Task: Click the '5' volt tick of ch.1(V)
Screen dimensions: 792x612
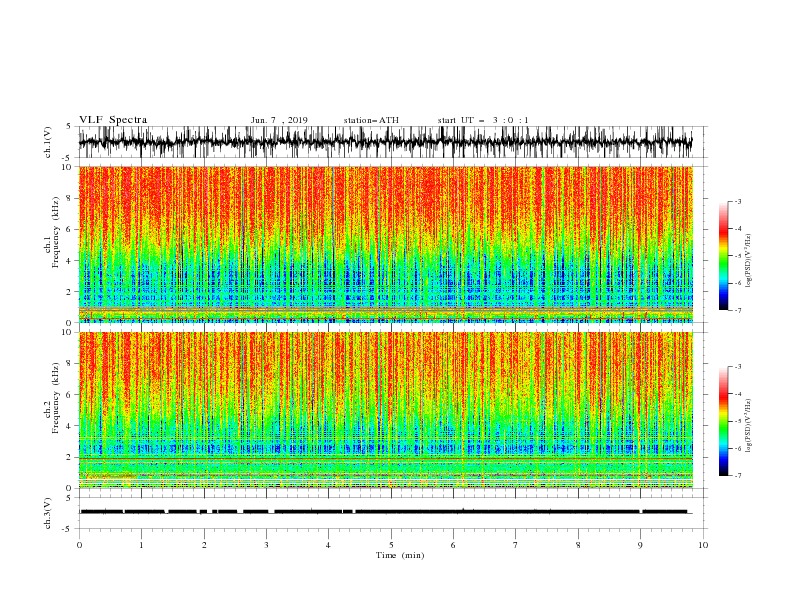Action: point(69,126)
